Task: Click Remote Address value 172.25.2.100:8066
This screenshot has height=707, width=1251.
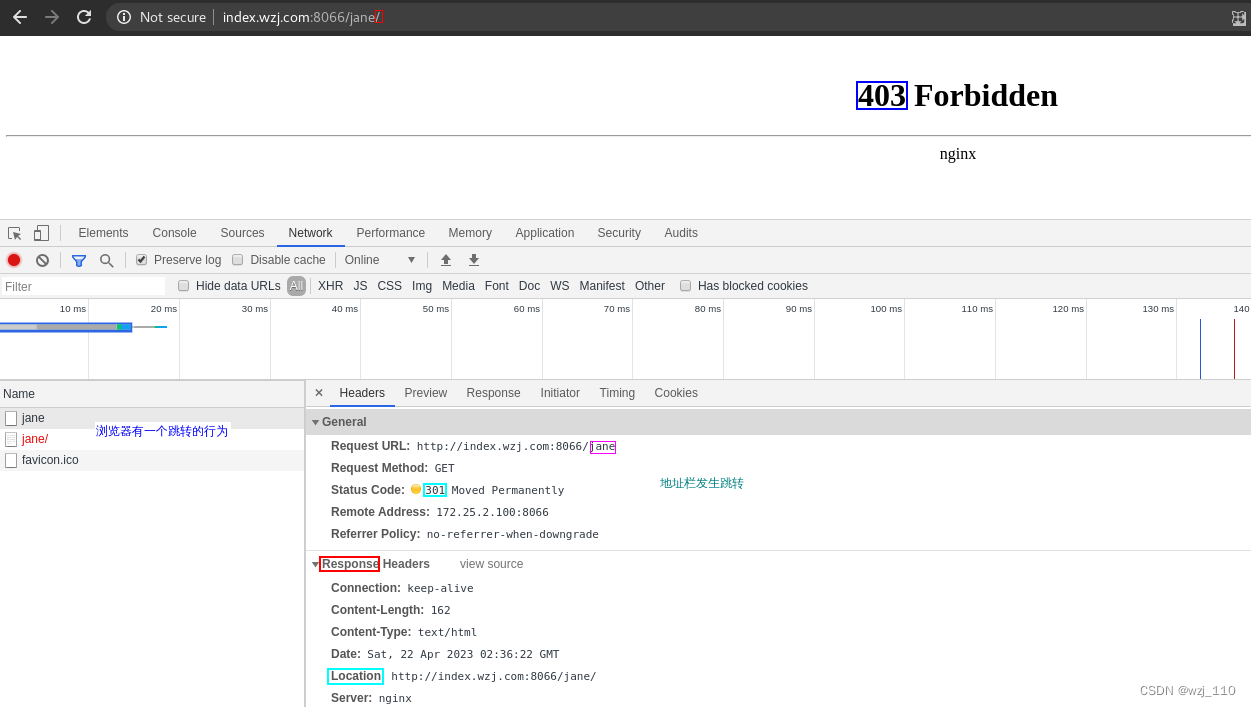Action: (492, 512)
